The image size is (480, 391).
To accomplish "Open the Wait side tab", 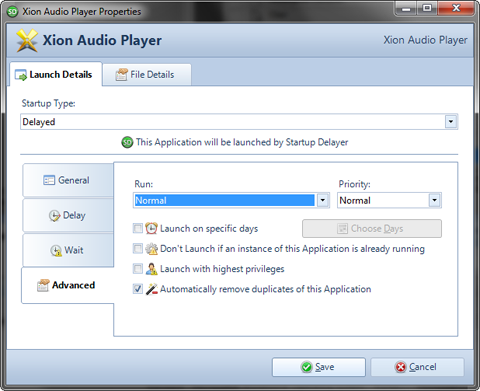I will 68,250.
